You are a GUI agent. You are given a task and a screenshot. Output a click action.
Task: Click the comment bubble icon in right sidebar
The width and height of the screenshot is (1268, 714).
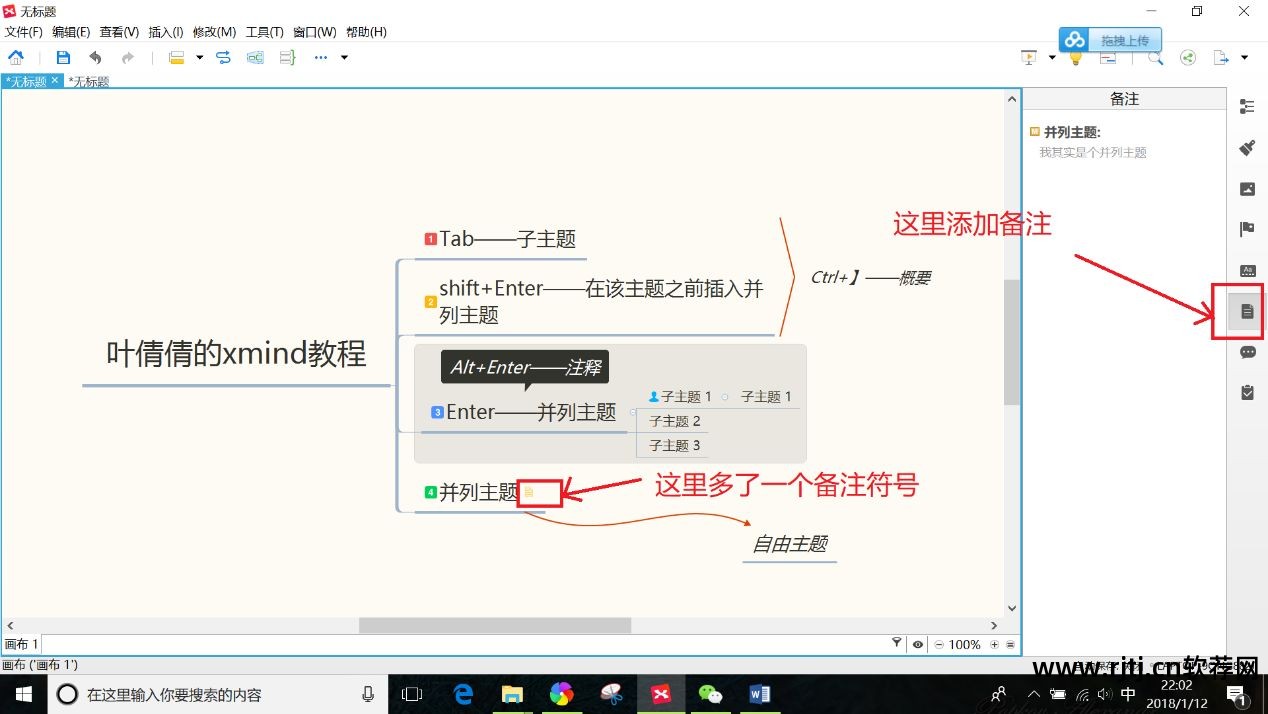point(1246,352)
